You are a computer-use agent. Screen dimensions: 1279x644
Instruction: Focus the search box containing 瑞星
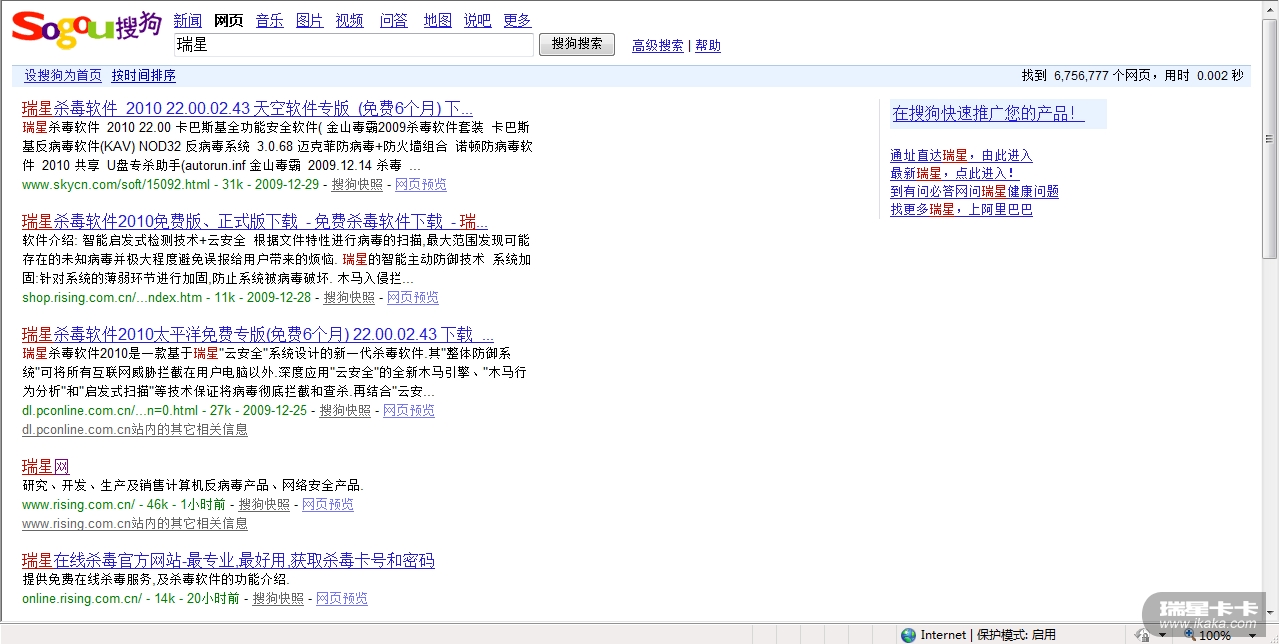[353, 45]
